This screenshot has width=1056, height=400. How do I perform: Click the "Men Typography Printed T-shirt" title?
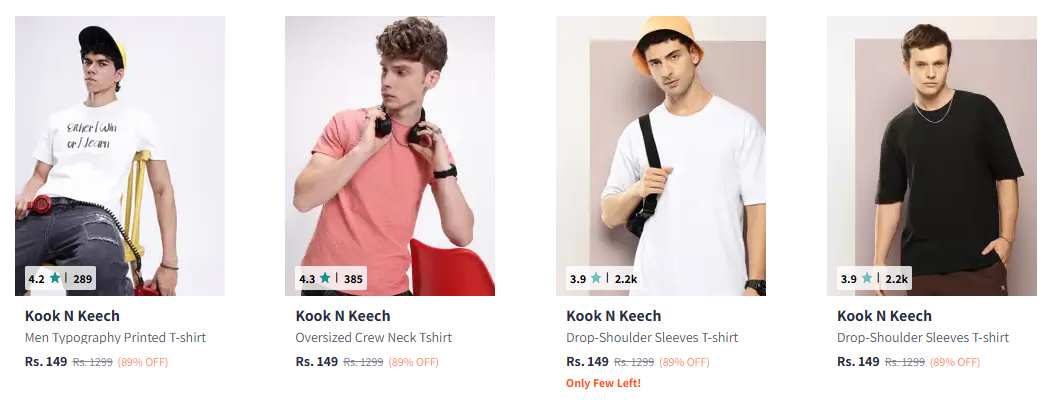(115, 338)
